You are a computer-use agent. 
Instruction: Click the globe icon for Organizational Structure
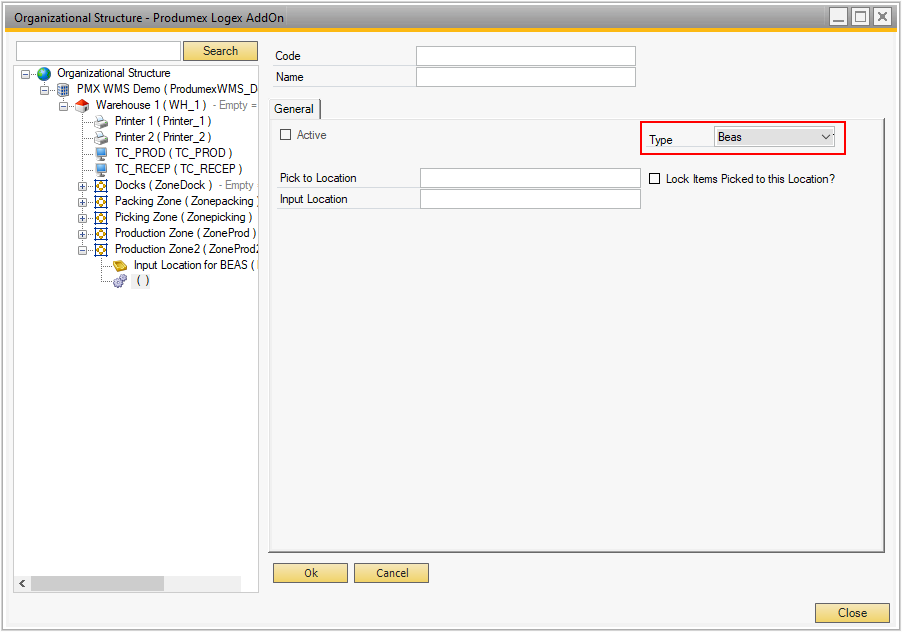coord(44,74)
